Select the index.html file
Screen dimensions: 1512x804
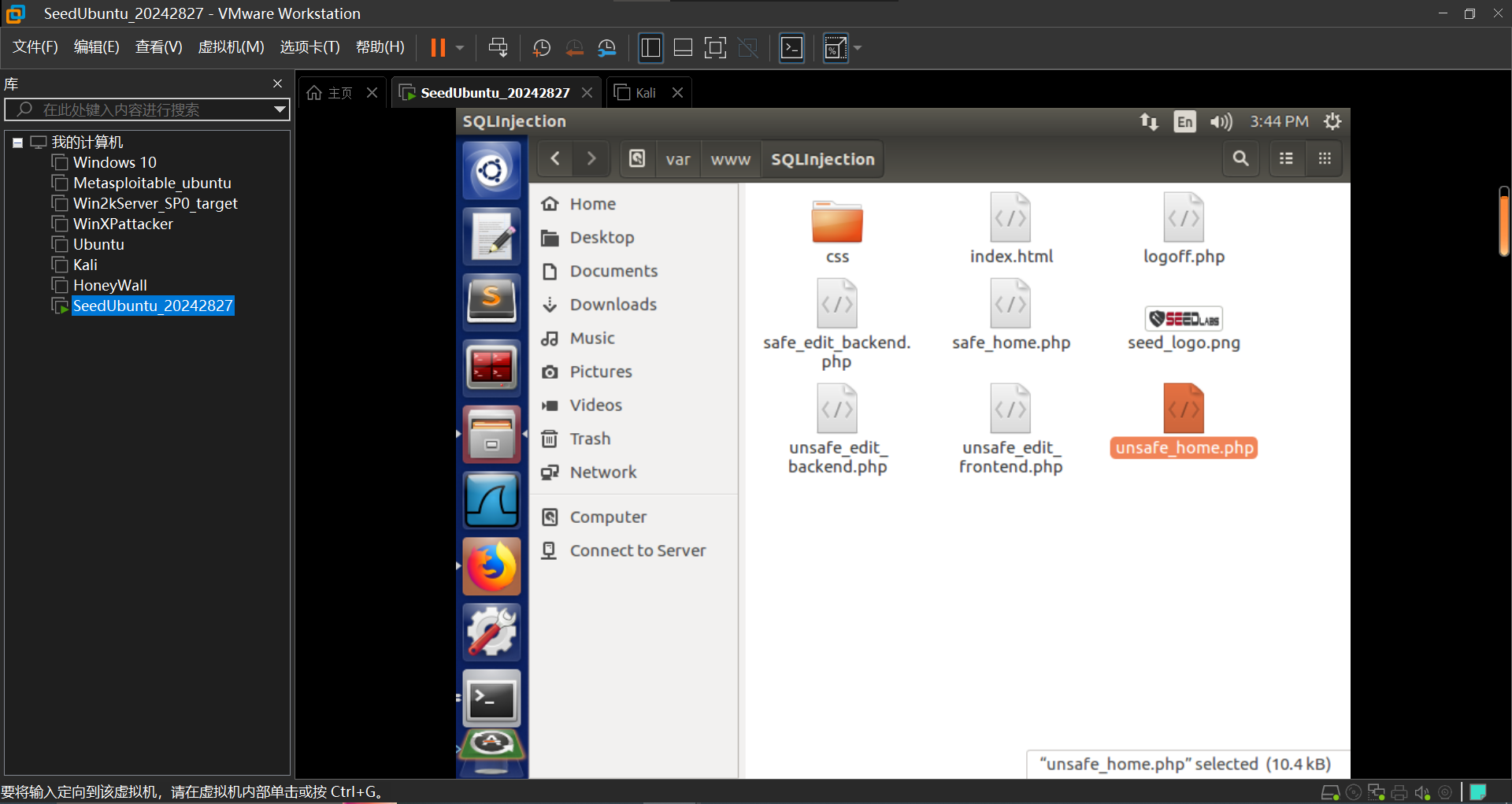(x=1011, y=228)
